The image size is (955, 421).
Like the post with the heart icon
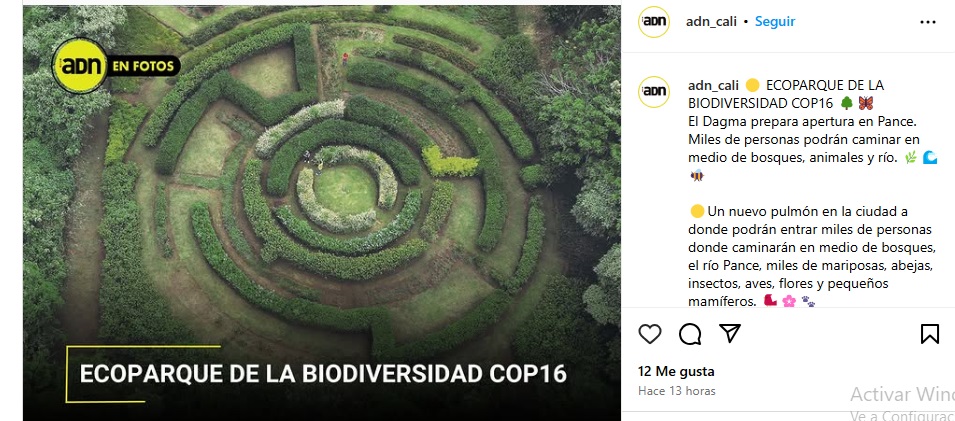(650, 334)
